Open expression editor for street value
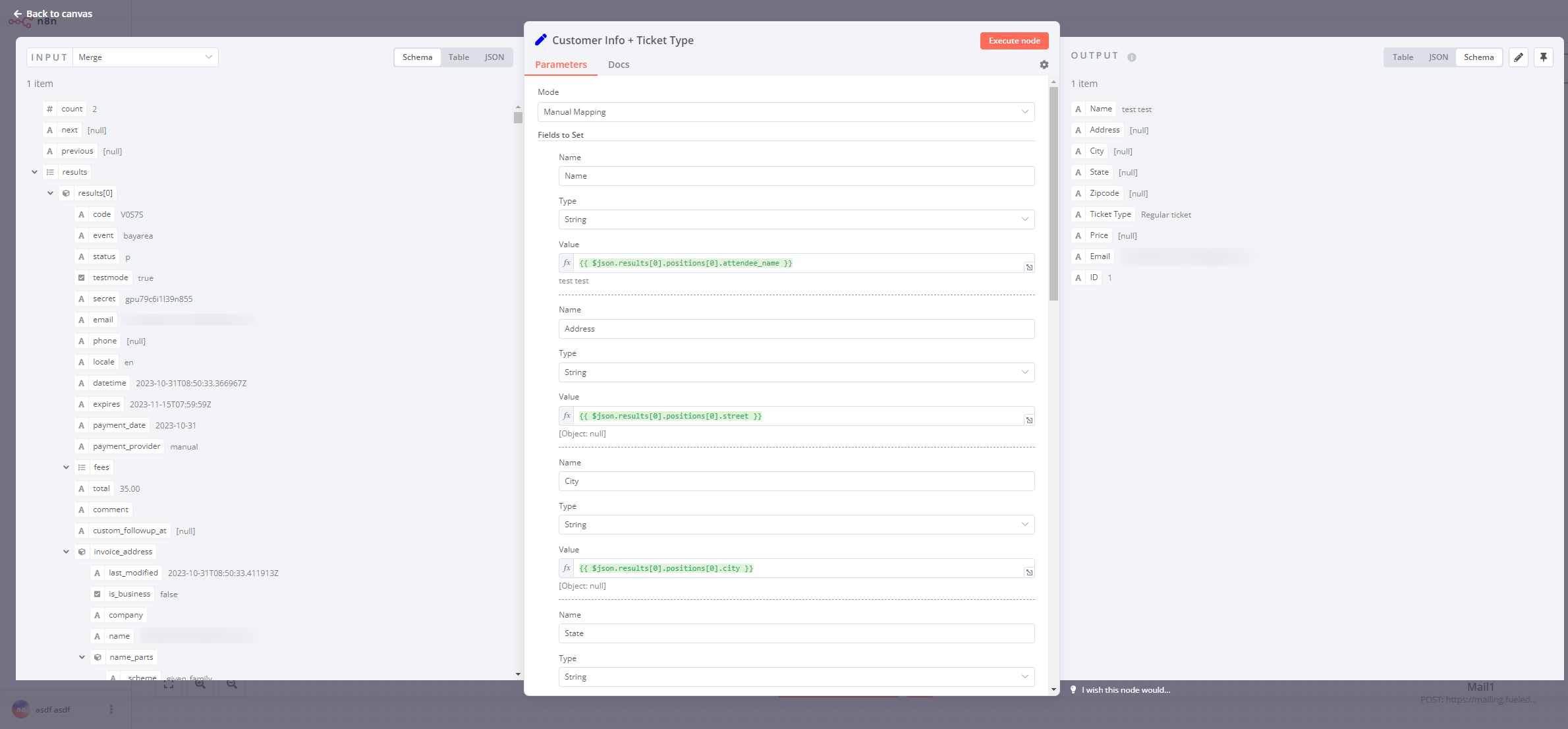 pyautogui.click(x=1028, y=420)
